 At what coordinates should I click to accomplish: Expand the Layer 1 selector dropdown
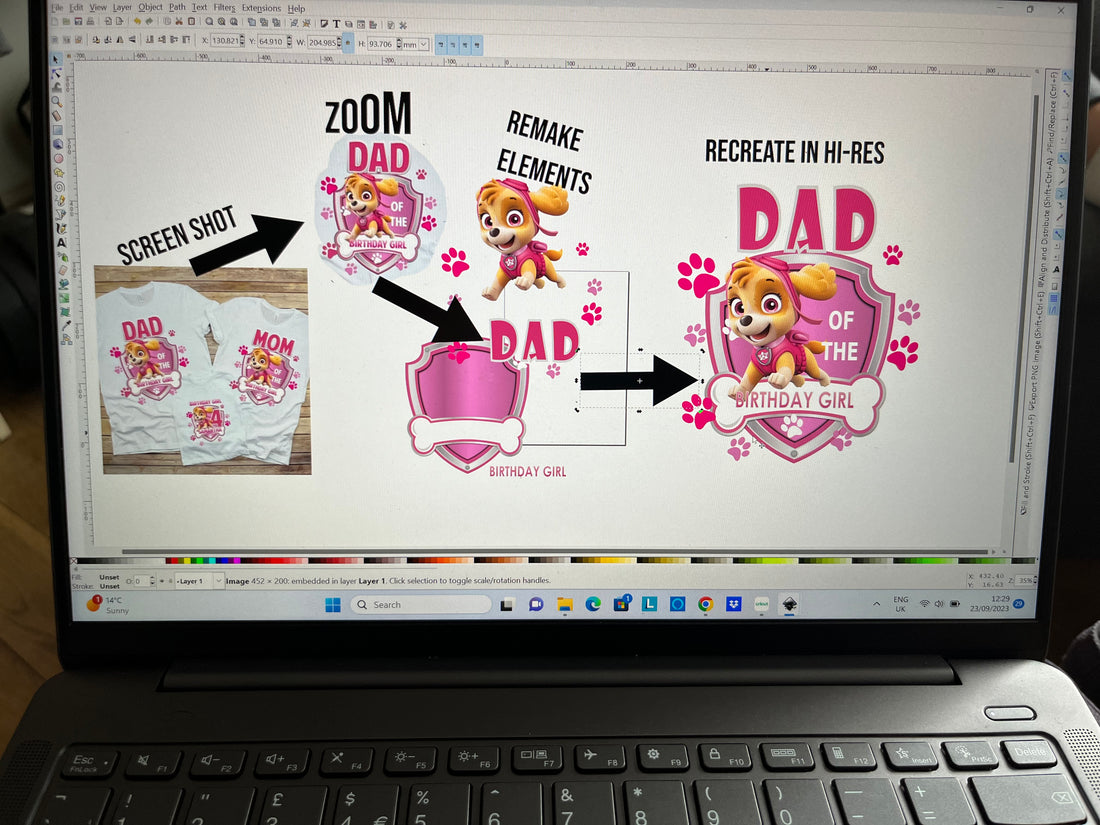coord(219,581)
